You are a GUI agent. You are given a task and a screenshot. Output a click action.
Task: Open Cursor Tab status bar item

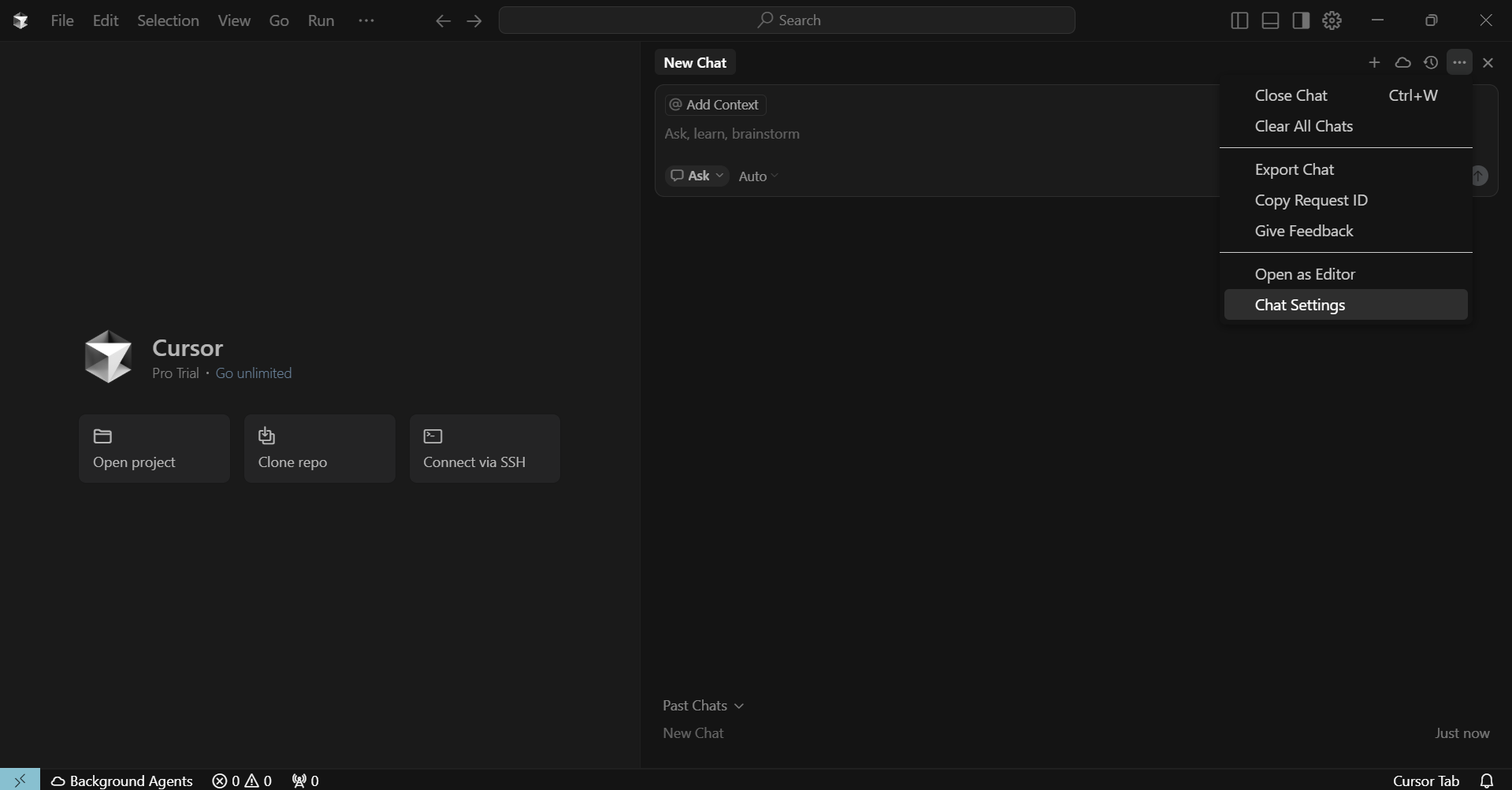[x=1426, y=781]
